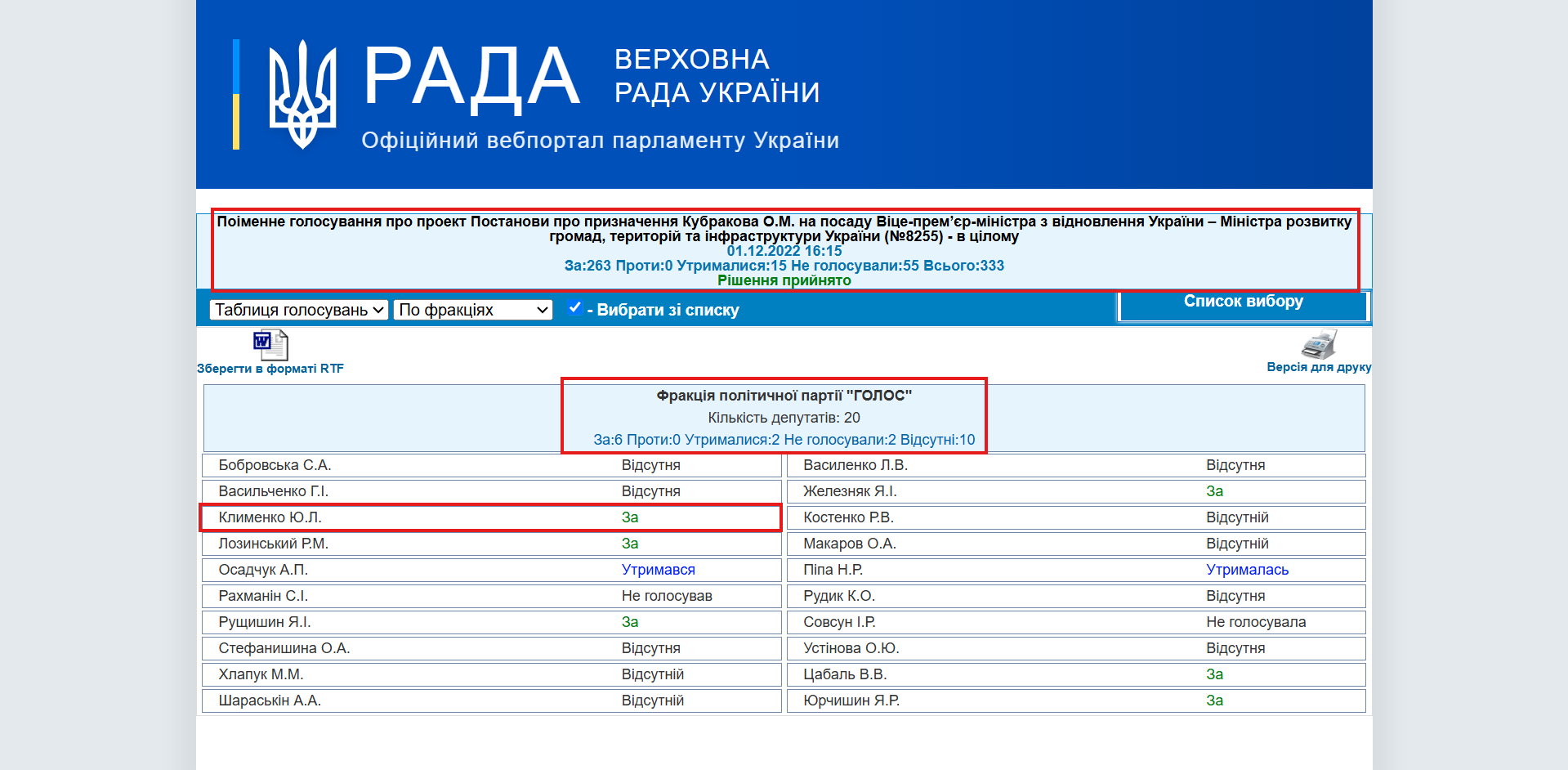Select deputy 'Цабаль В.В.'

pos(845,674)
